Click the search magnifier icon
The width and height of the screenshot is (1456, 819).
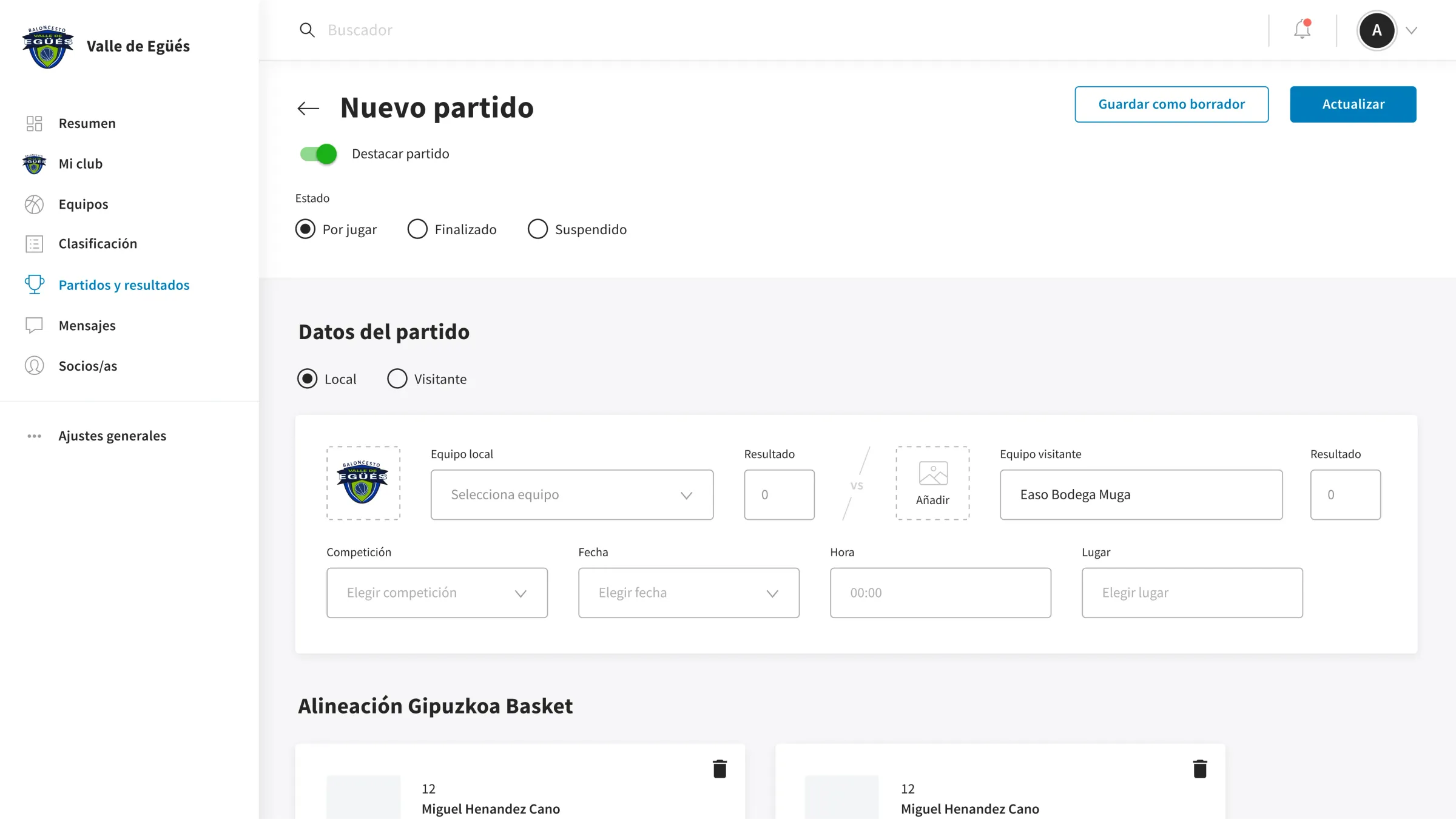click(307, 30)
